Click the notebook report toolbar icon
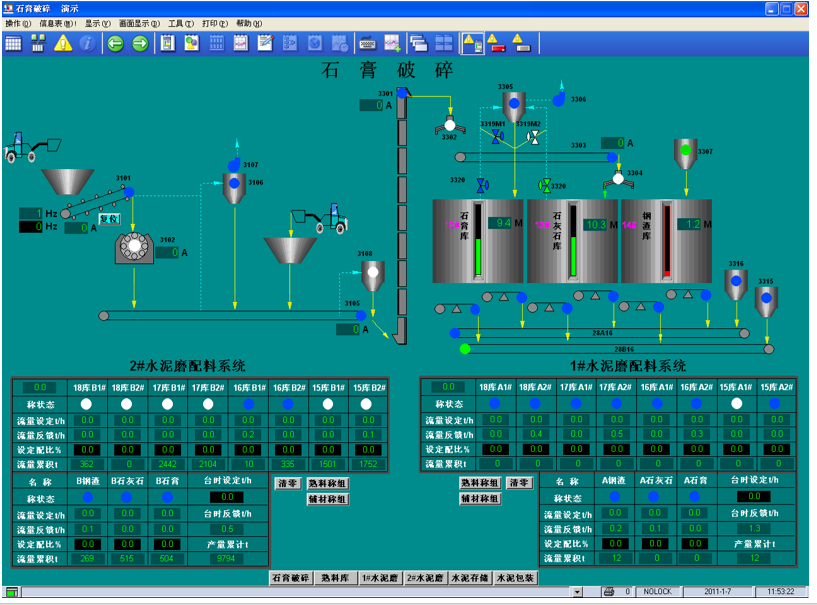Screen dimensions: 817x605 click(x=167, y=44)
